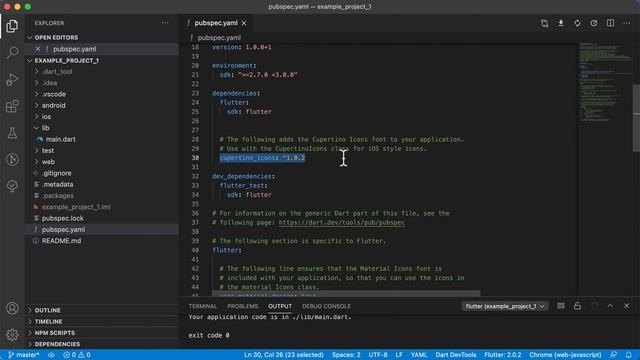Switch to the Terminal panel tab
Screen dimensions: 640x360
(x=203, y=306)
